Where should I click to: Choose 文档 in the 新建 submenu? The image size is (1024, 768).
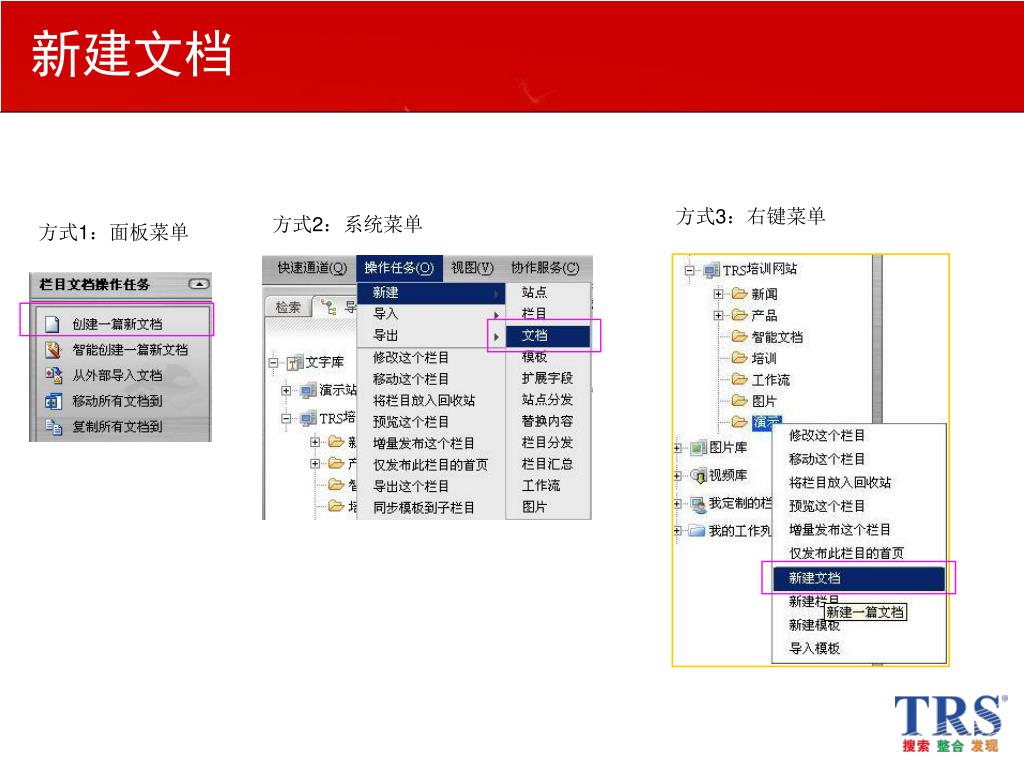(x=548, y=336)
